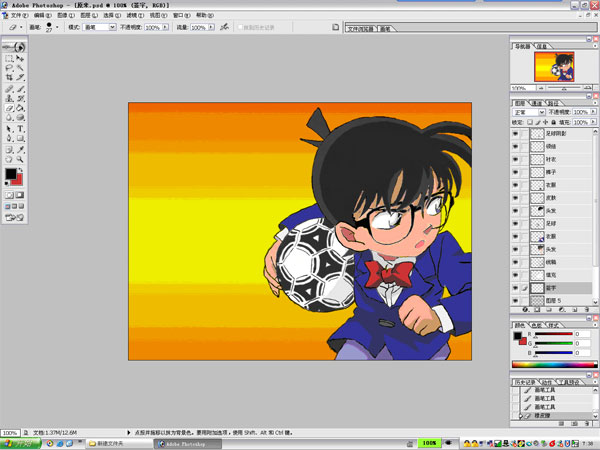Click delete layer trash icon
Screen dimensions: 600x450
[587, 310]
